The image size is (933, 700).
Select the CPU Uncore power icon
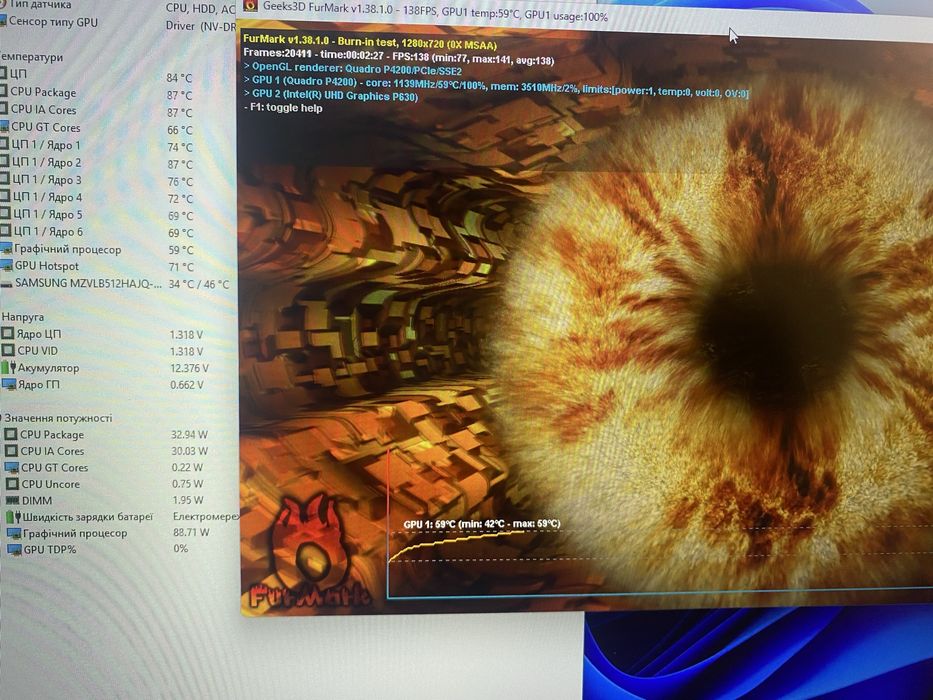12,484
